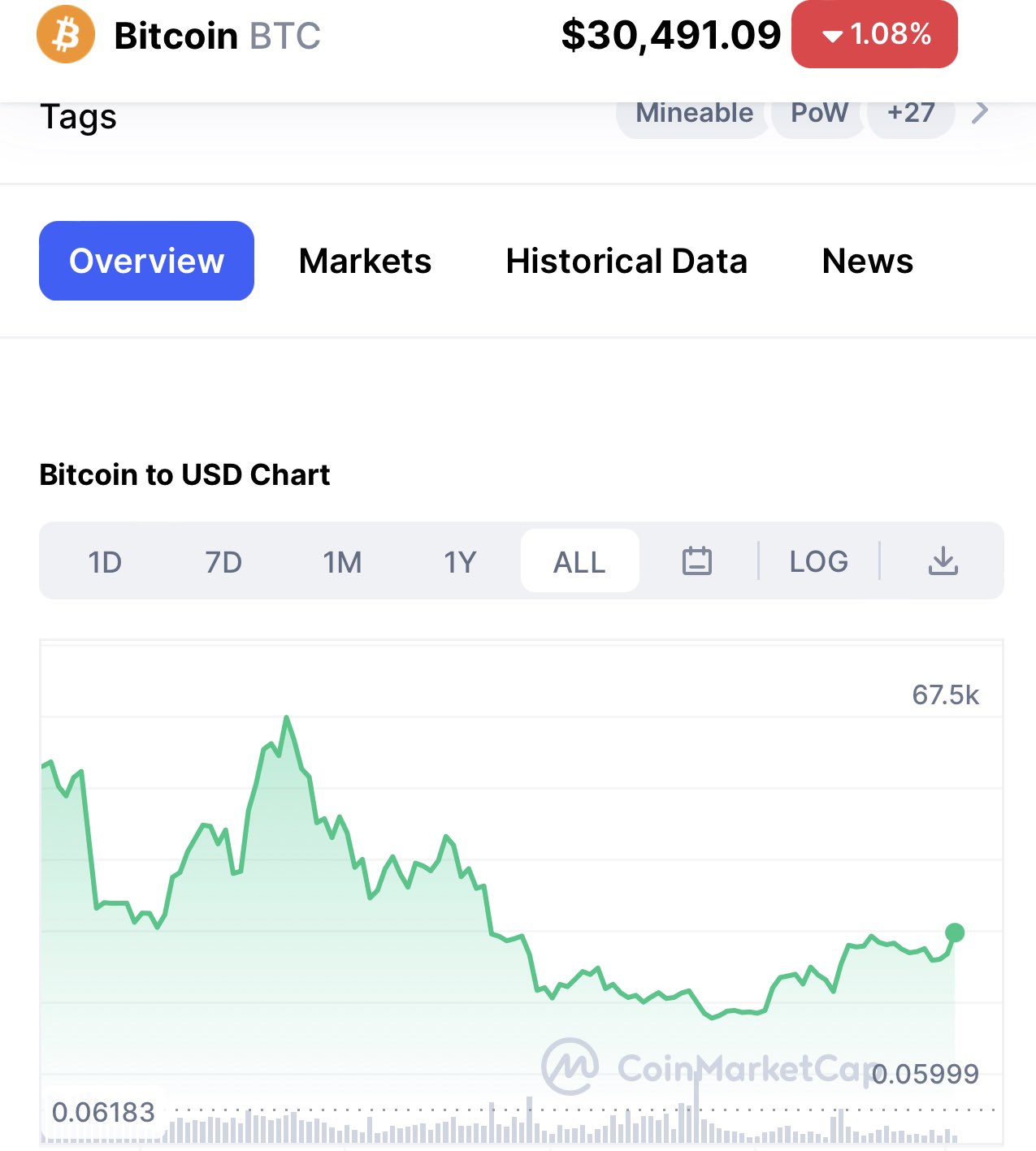Switch to the News tab

click(x=868, y=261)
